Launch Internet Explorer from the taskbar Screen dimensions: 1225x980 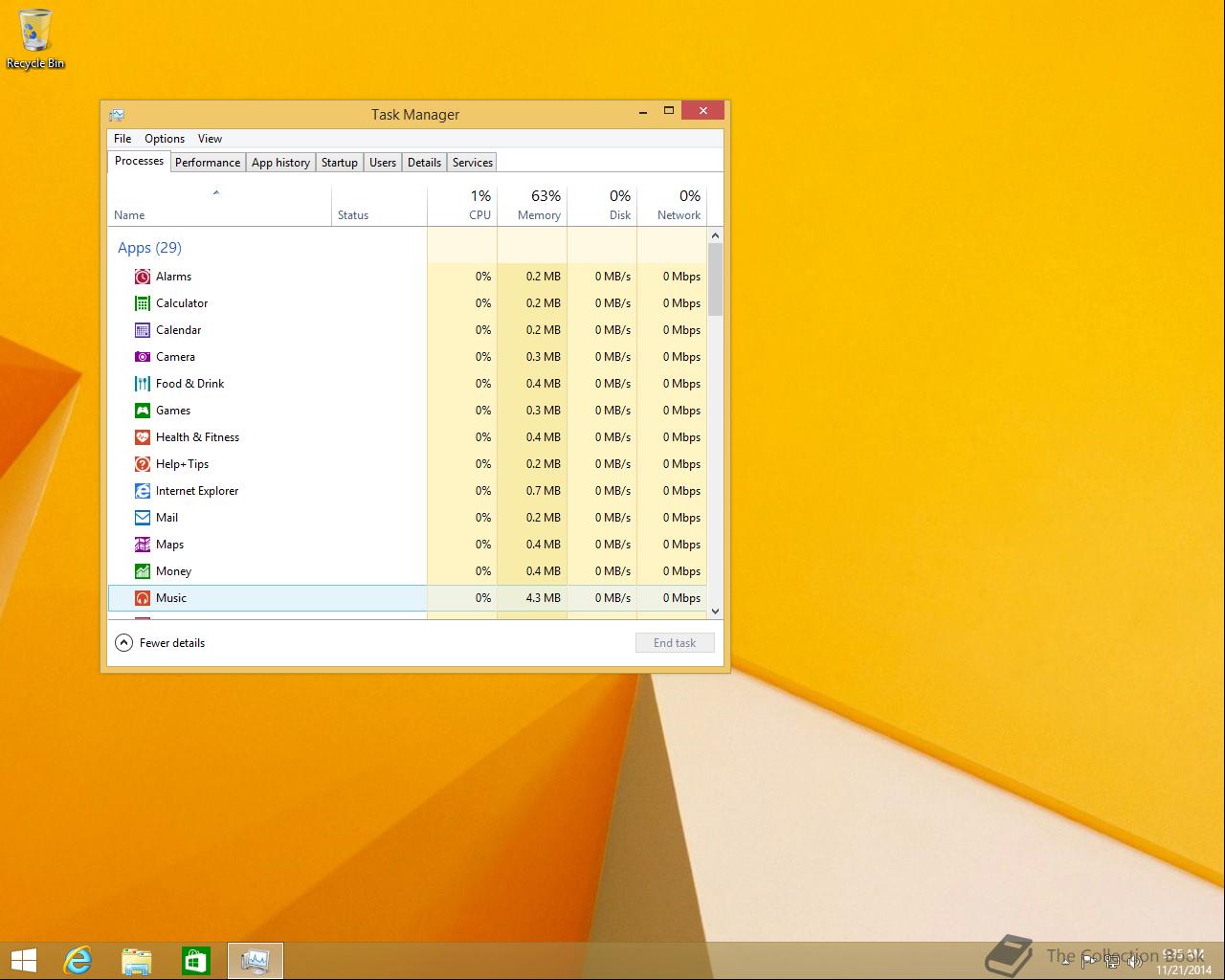tap(78, 960)
